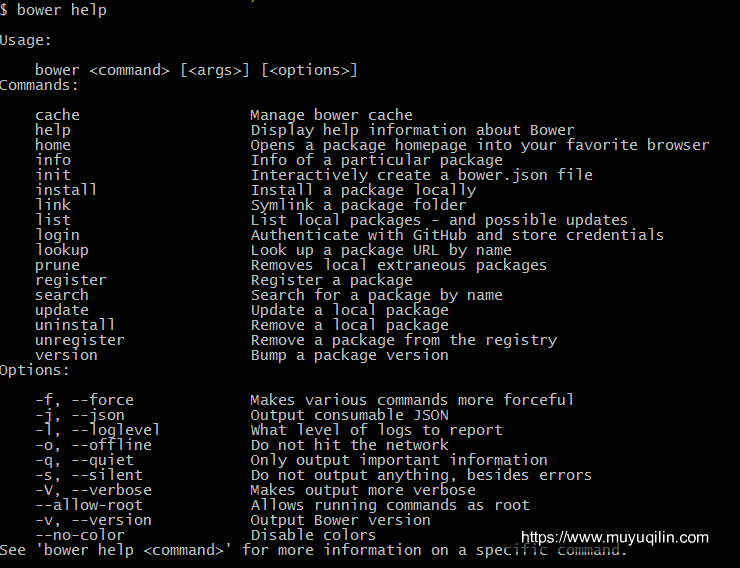This screenshot has width=740, height=568.
Task: Click the 'Usage:' heading text
Action: click(x=25, y=40)
